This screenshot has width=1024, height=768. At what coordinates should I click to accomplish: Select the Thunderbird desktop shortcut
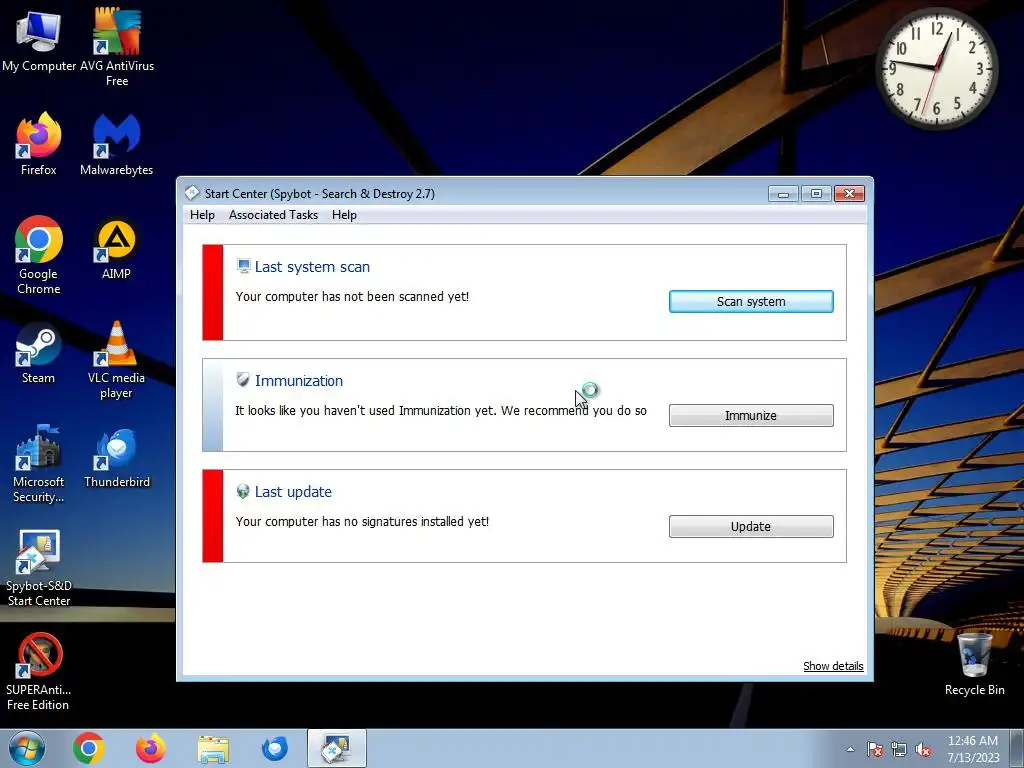[x=117, y=457]
